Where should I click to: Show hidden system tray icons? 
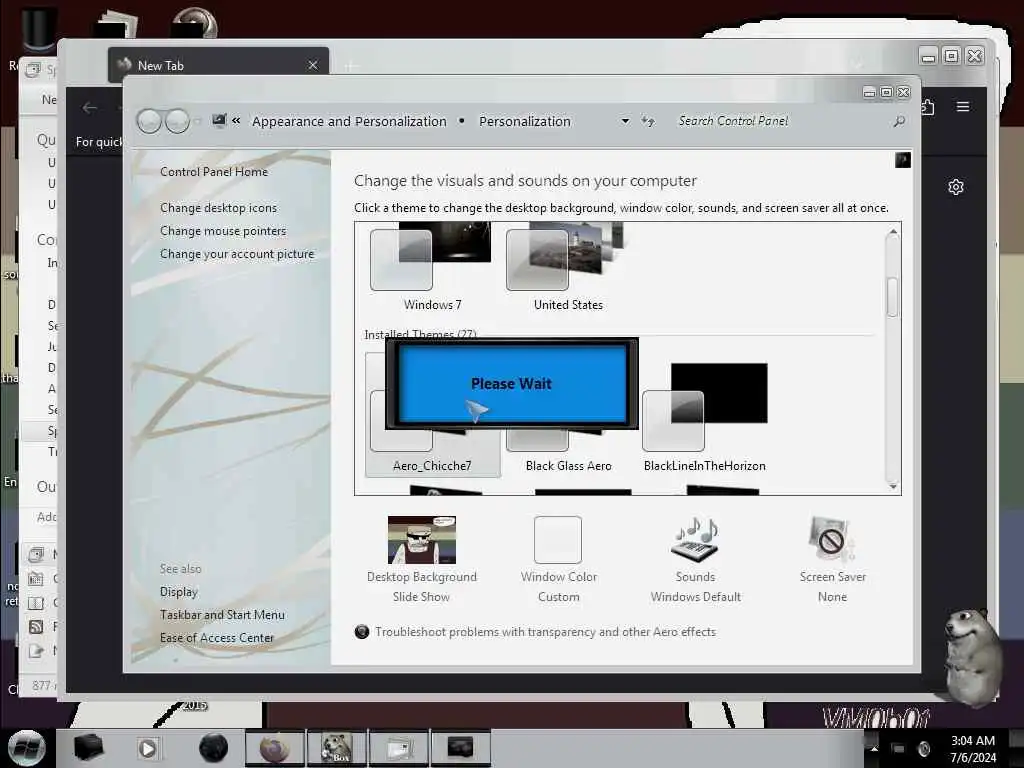pyautogui.click(x=874, y=748)
